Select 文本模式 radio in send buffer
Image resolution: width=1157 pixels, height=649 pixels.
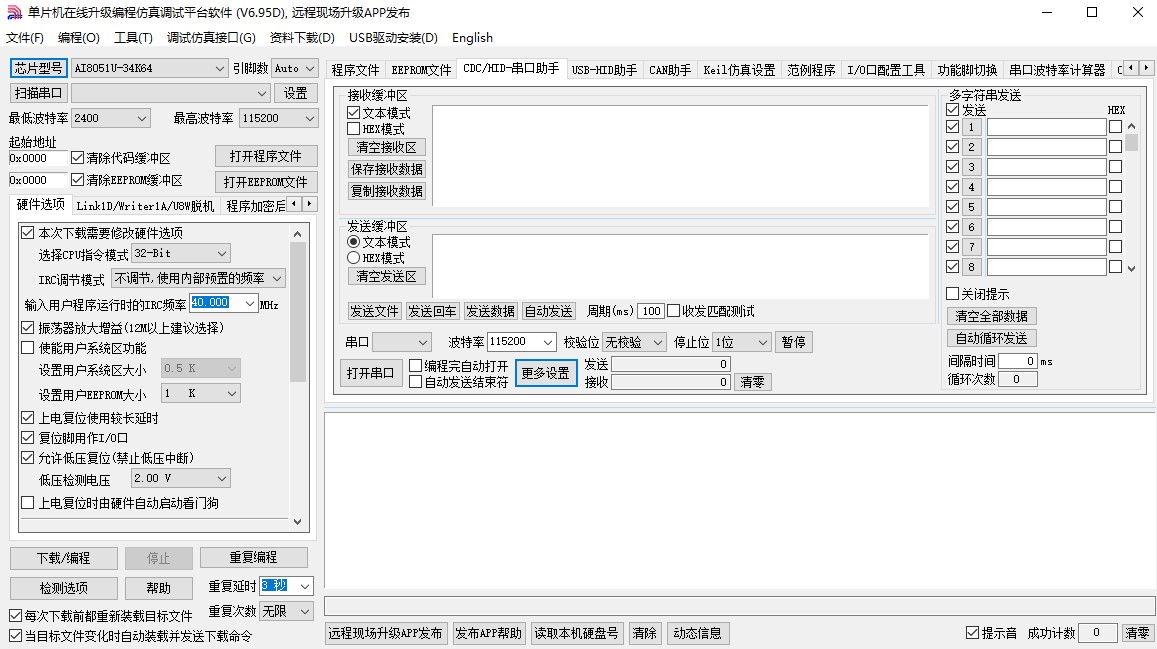coord(353,242)
